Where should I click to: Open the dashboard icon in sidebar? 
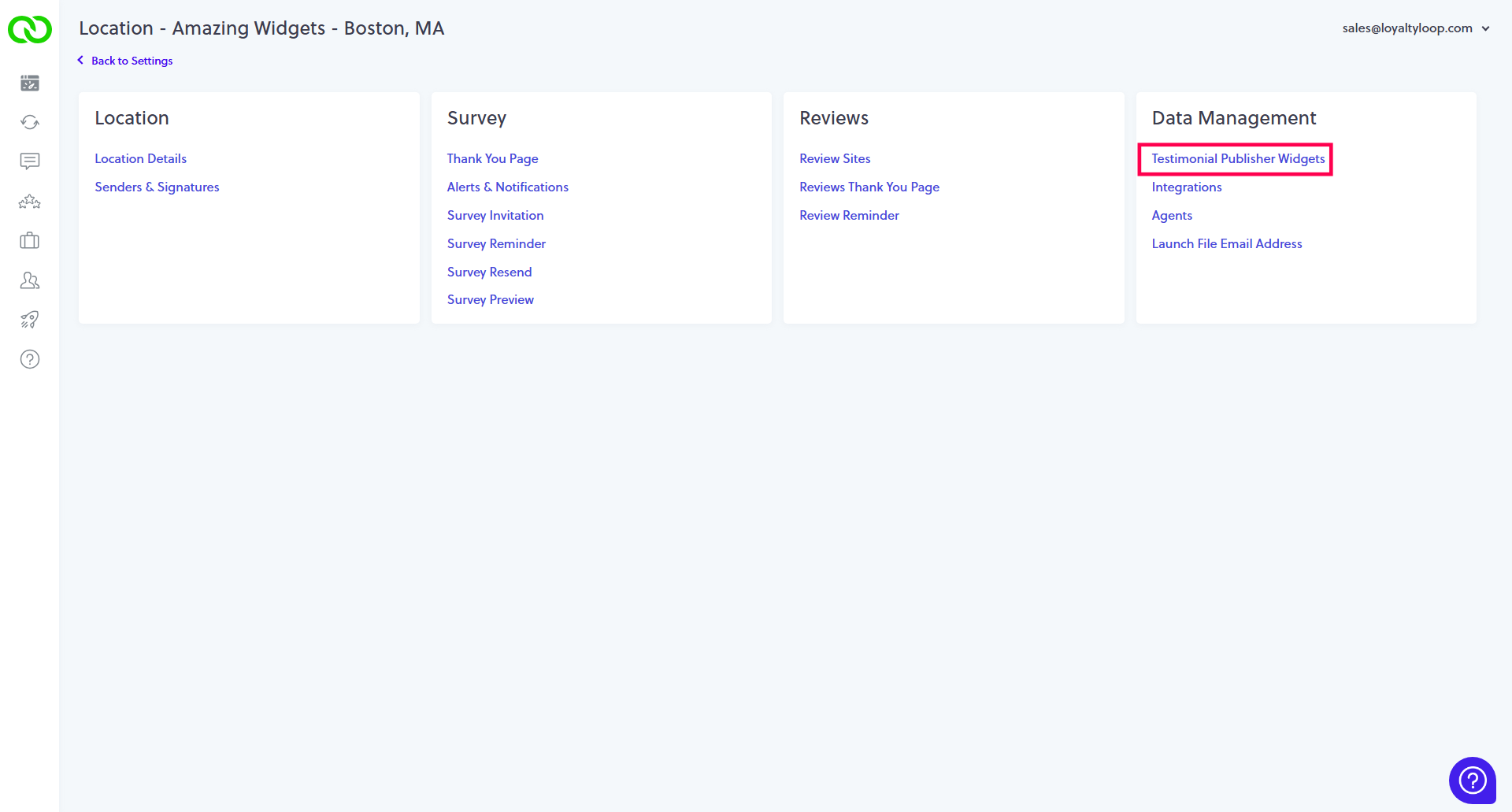point(30,83)
